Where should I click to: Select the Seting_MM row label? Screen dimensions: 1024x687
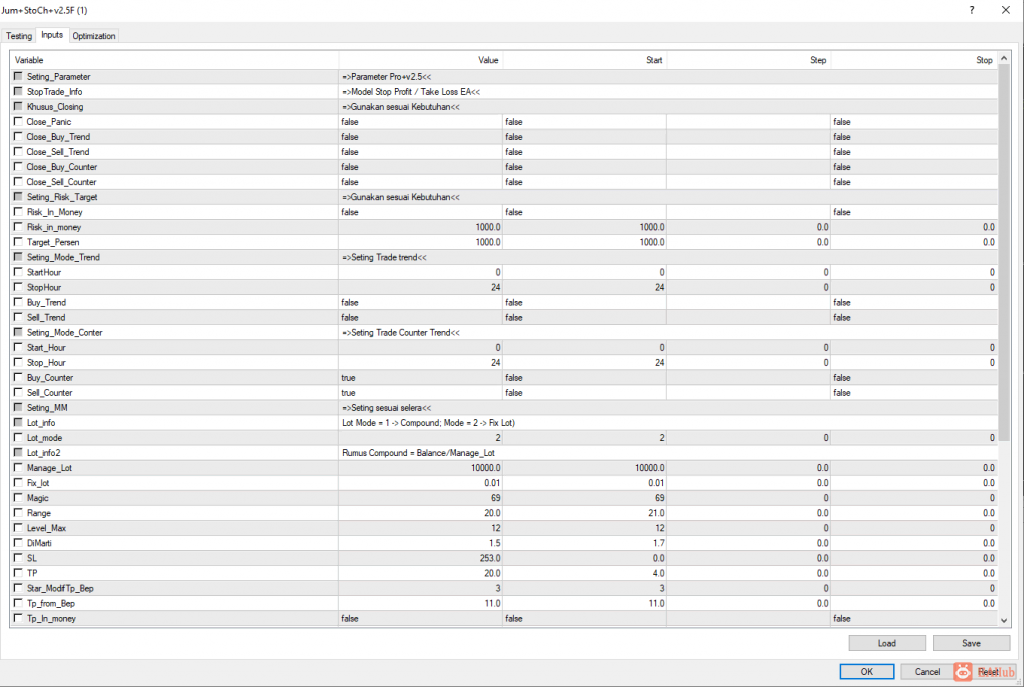(46, 407)
